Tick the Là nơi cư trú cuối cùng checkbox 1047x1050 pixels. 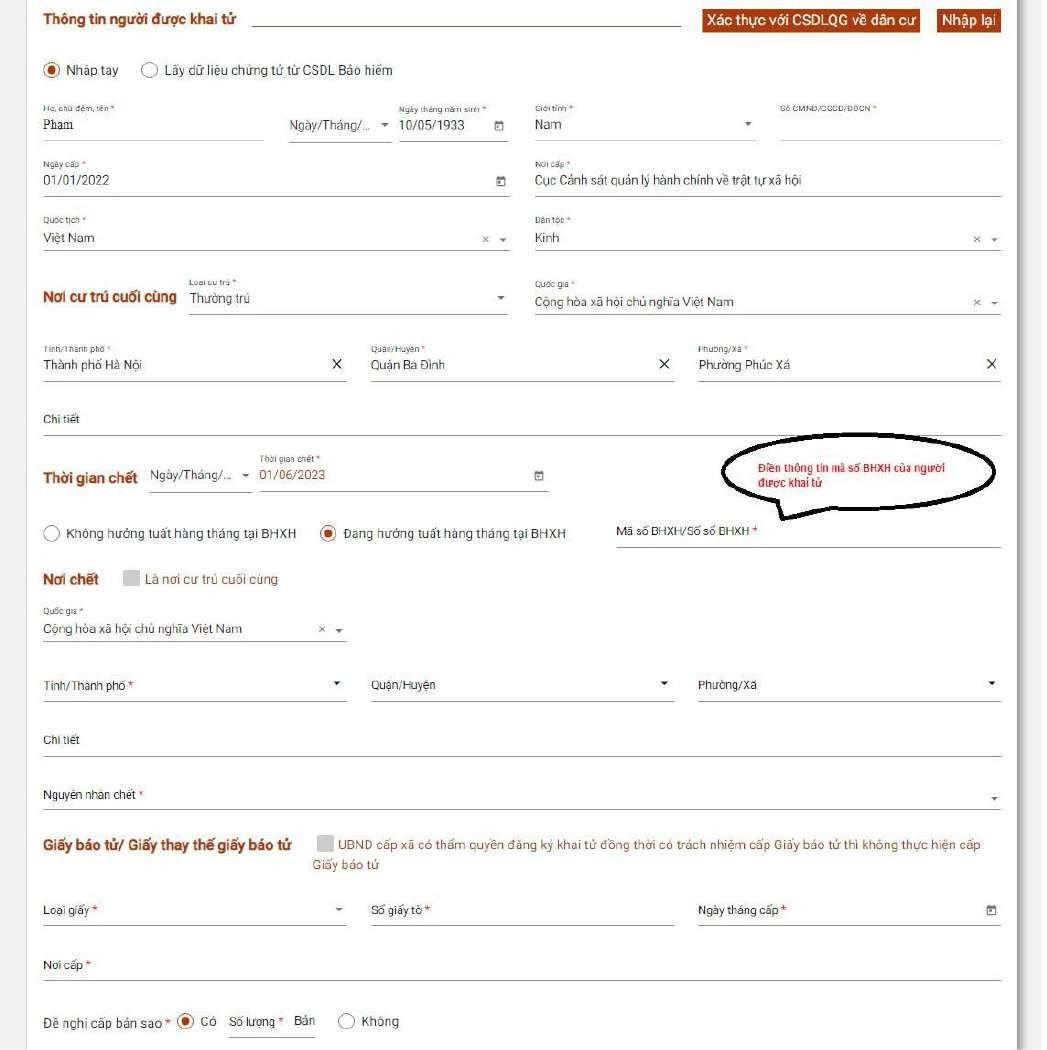(131, 579)
